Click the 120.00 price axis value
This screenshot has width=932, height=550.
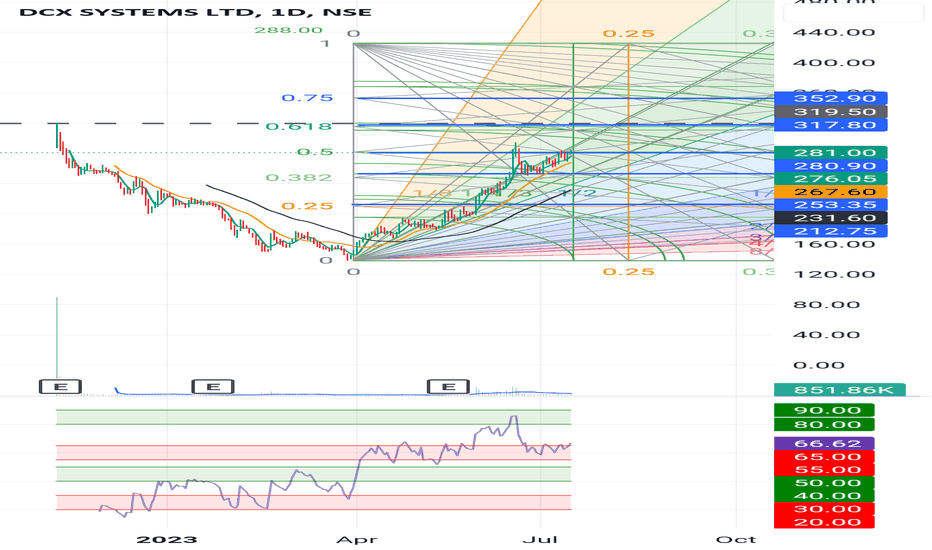pos(834,274)
